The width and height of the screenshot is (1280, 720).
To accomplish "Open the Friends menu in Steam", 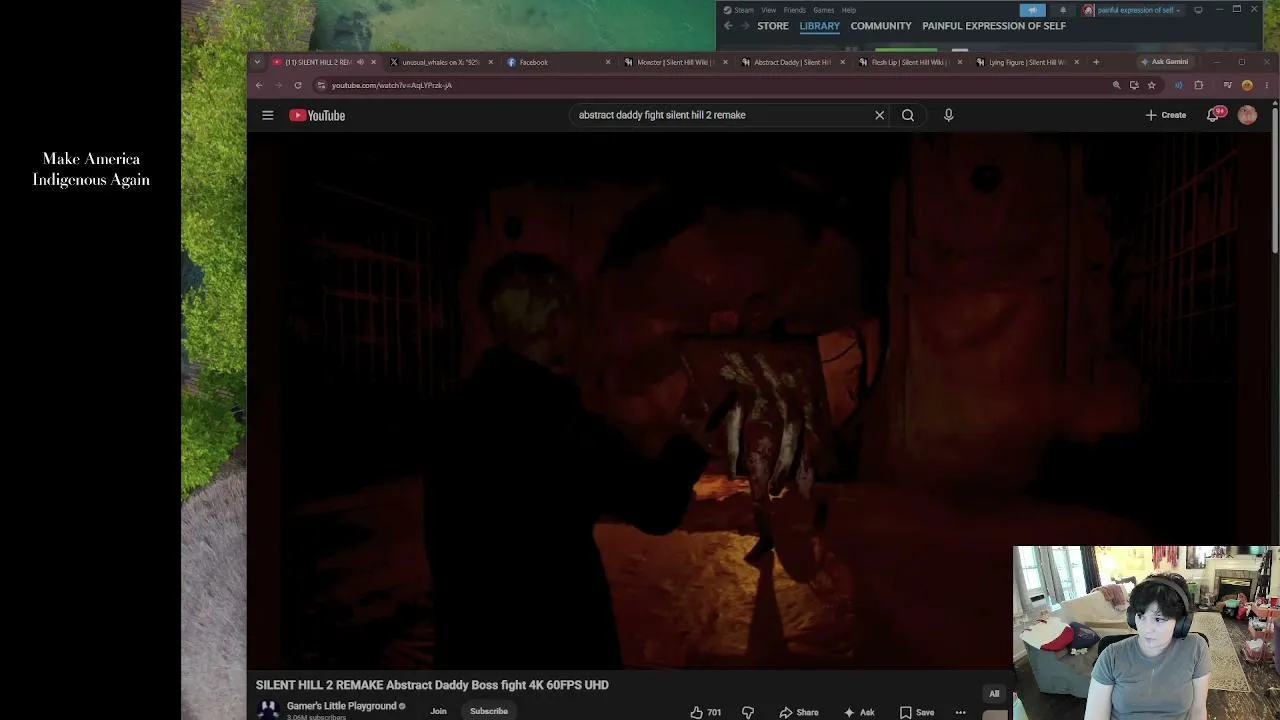I will point(795,10).
